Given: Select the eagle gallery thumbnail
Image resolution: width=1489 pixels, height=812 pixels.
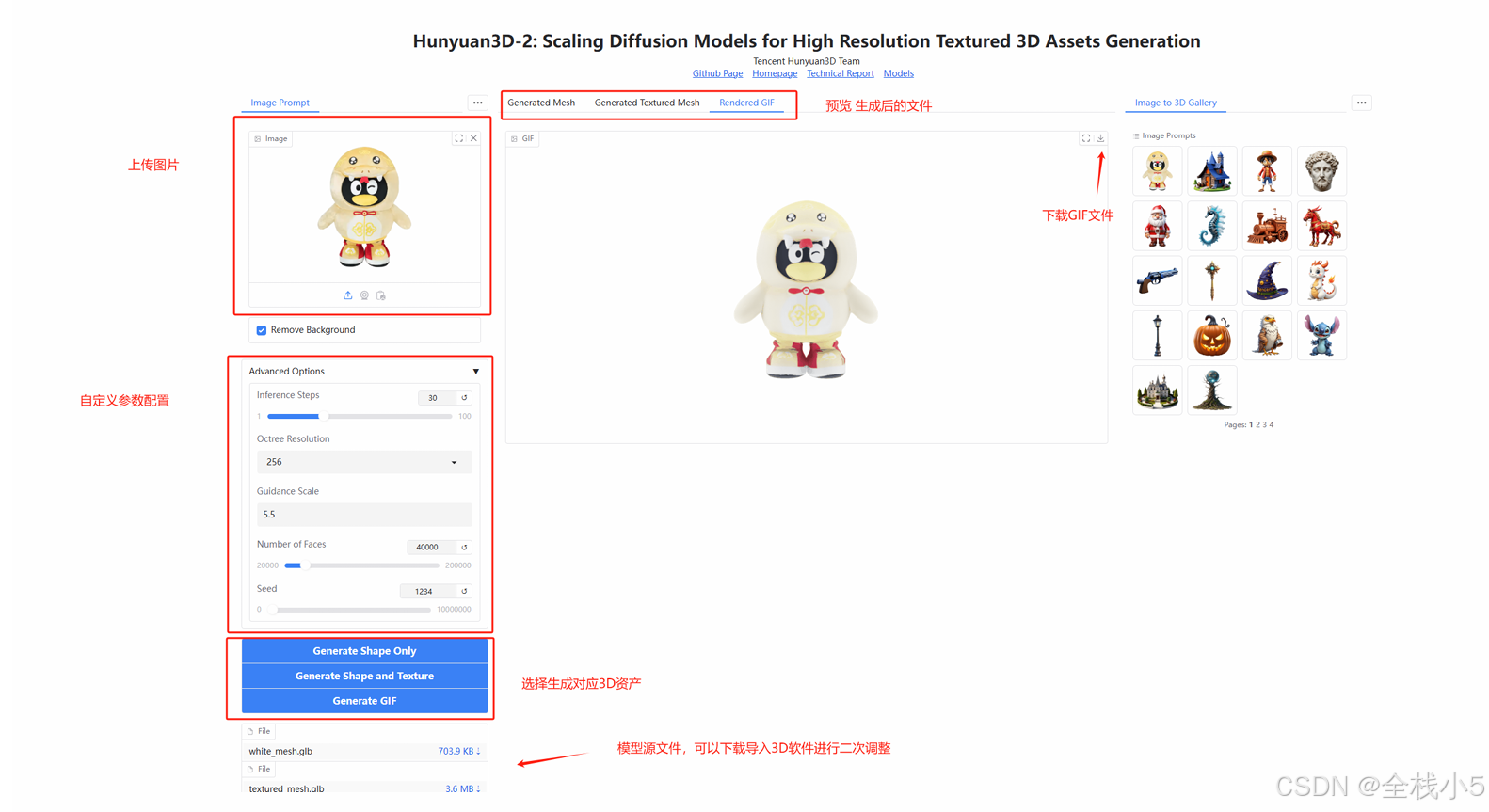Looking at the screenshot, I should click(x=1267, y=335).
